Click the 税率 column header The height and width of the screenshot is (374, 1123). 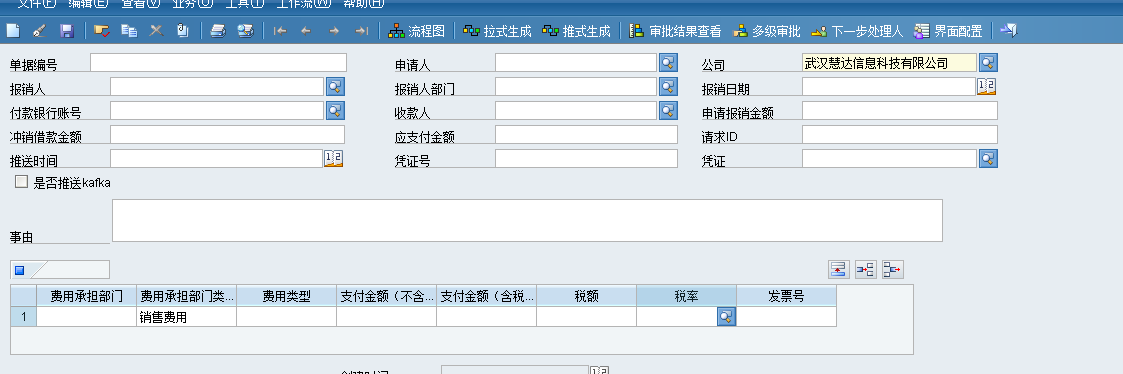(686, 297)
